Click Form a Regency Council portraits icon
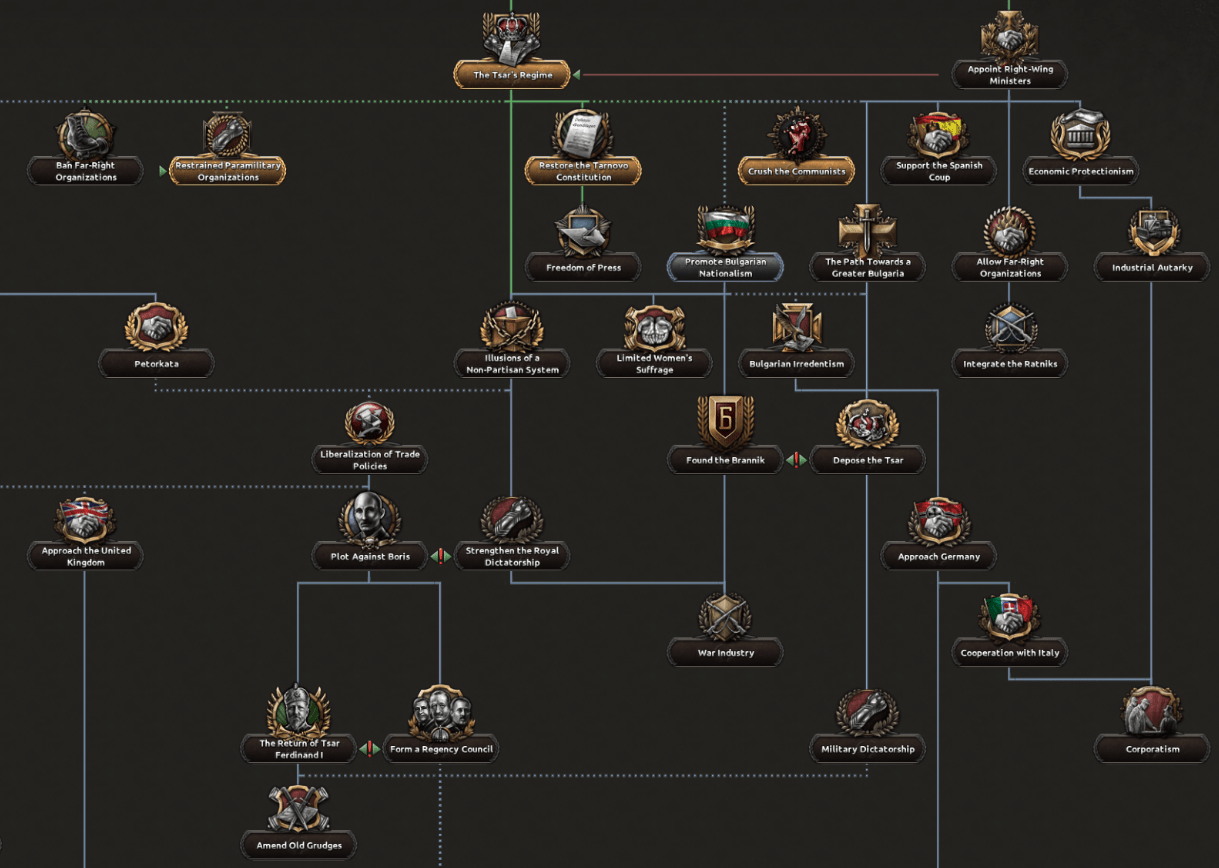The width and height of the screenshot is (1219, 868). [441, 713]
